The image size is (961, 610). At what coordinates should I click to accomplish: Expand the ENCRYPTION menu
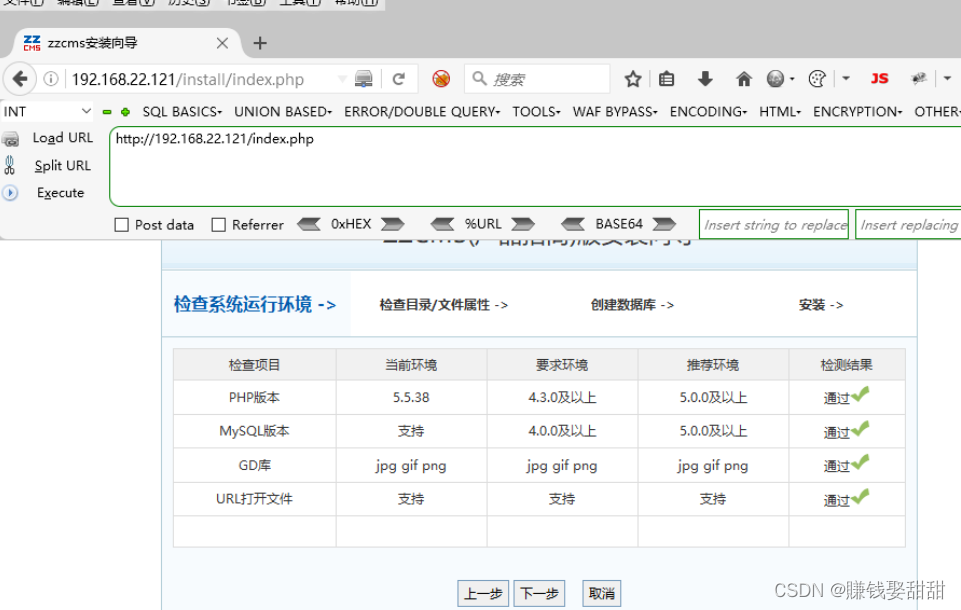857,112
